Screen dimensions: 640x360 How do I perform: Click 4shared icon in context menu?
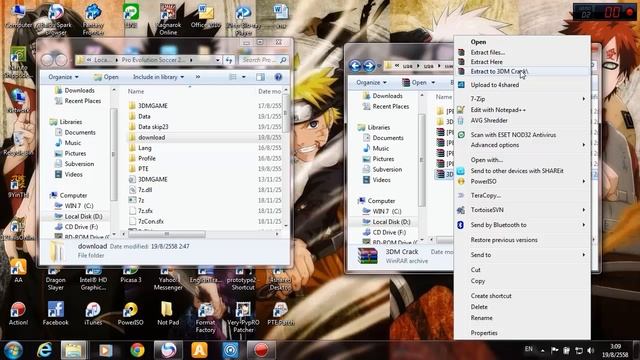pyautogui.click(x=461, y=85)
